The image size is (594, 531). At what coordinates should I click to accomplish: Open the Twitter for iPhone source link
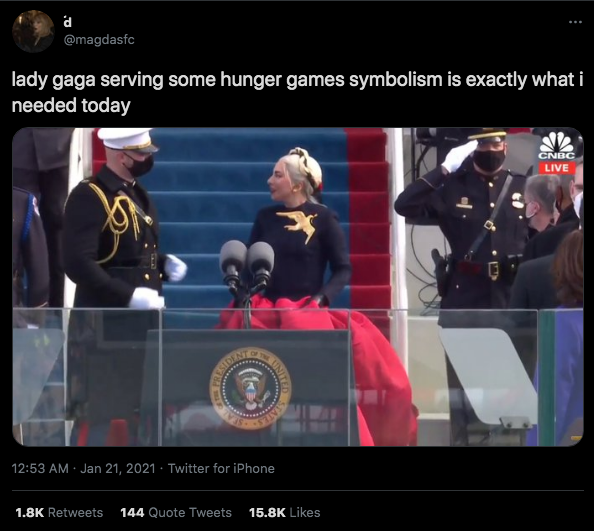tap(221, 469)
